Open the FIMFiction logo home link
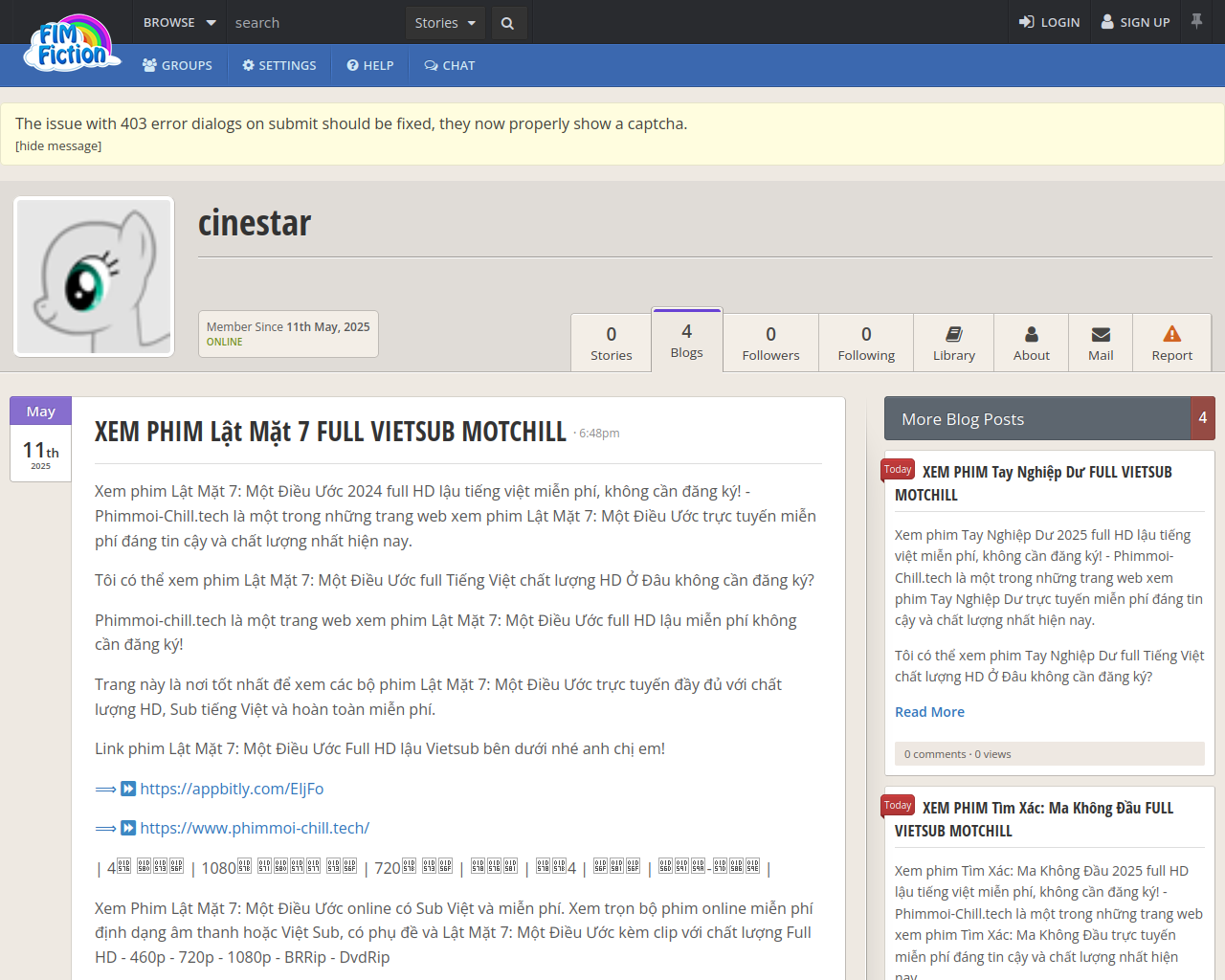This screenshot has width=1225, height=980. tap(72, 44)
